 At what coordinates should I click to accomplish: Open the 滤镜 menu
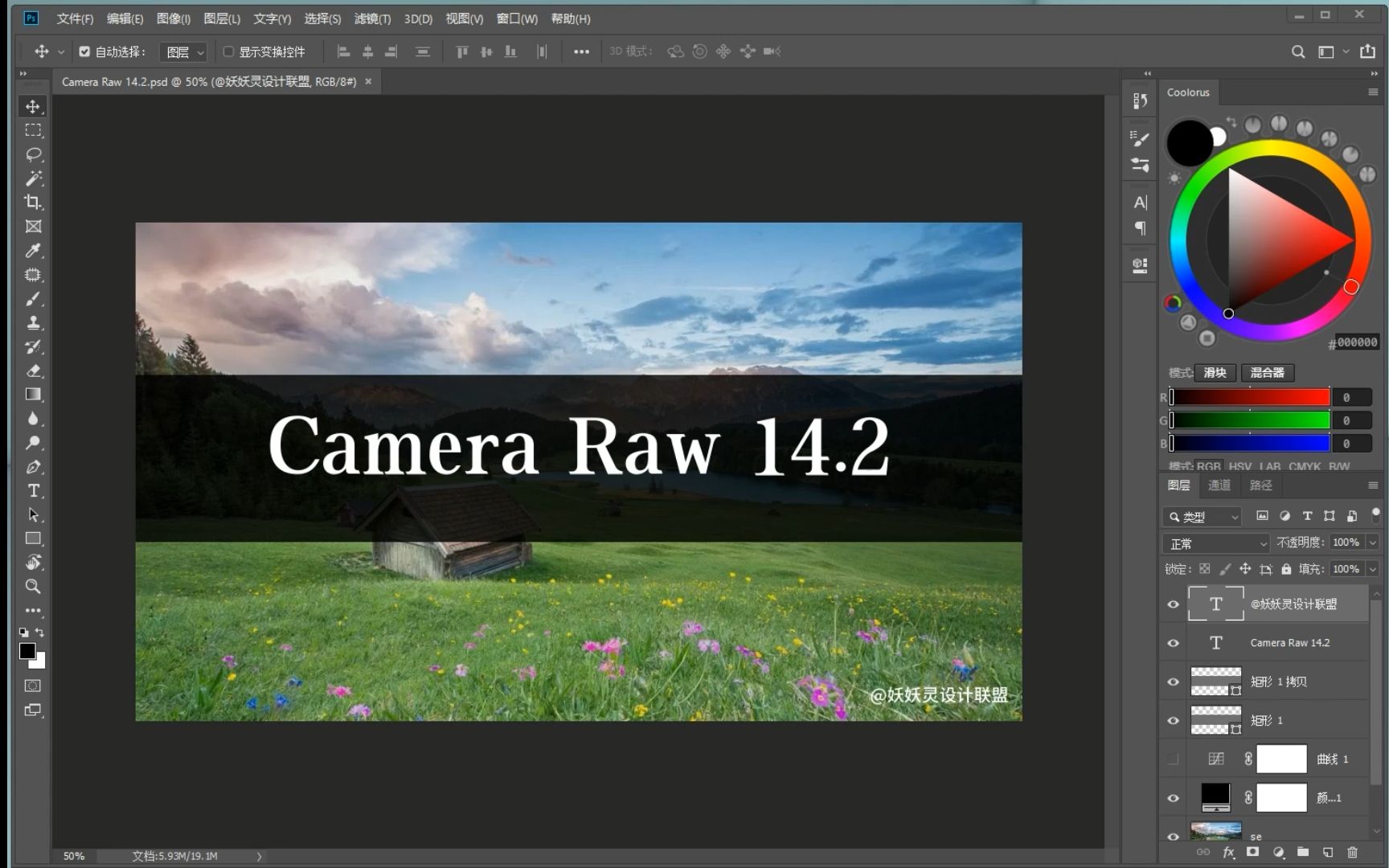point(371,18)
